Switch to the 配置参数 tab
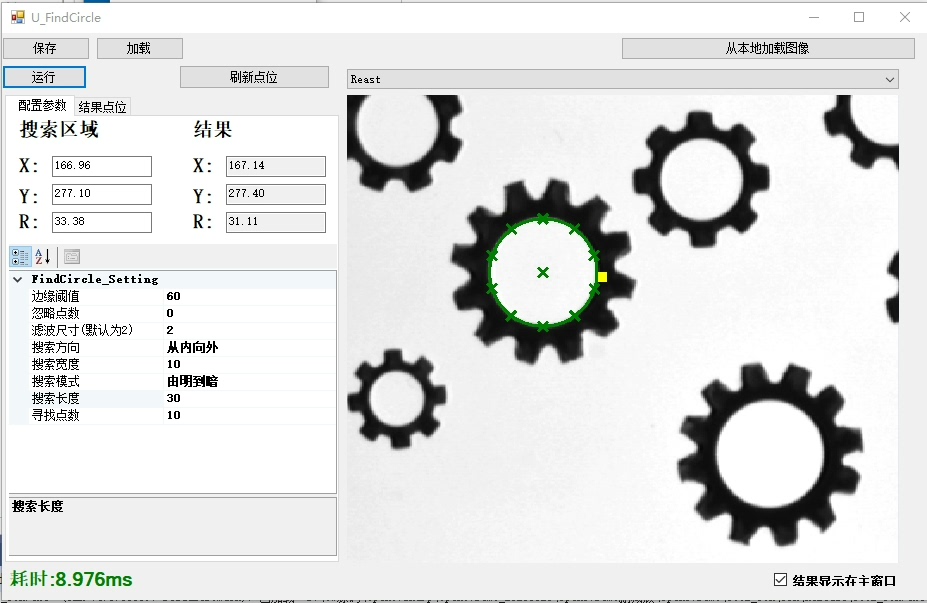Viewport: 927px width, 603px height. coord(41,105)
